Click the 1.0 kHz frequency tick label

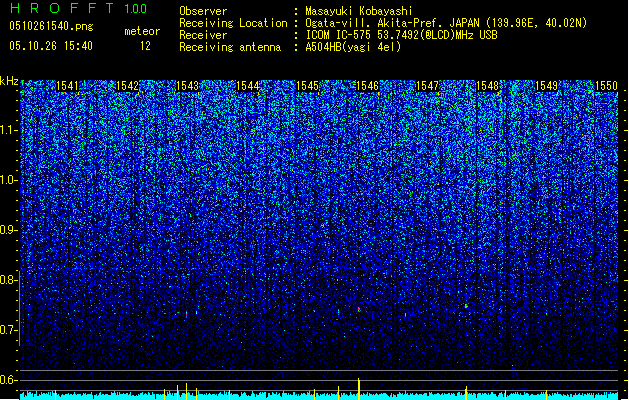click(8, 180)
